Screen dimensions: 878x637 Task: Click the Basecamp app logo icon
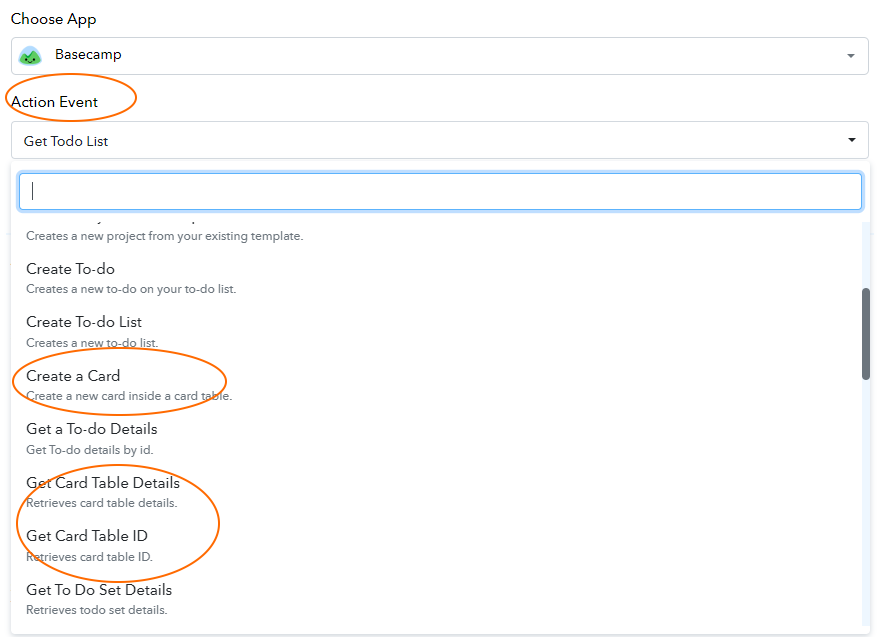30,55
